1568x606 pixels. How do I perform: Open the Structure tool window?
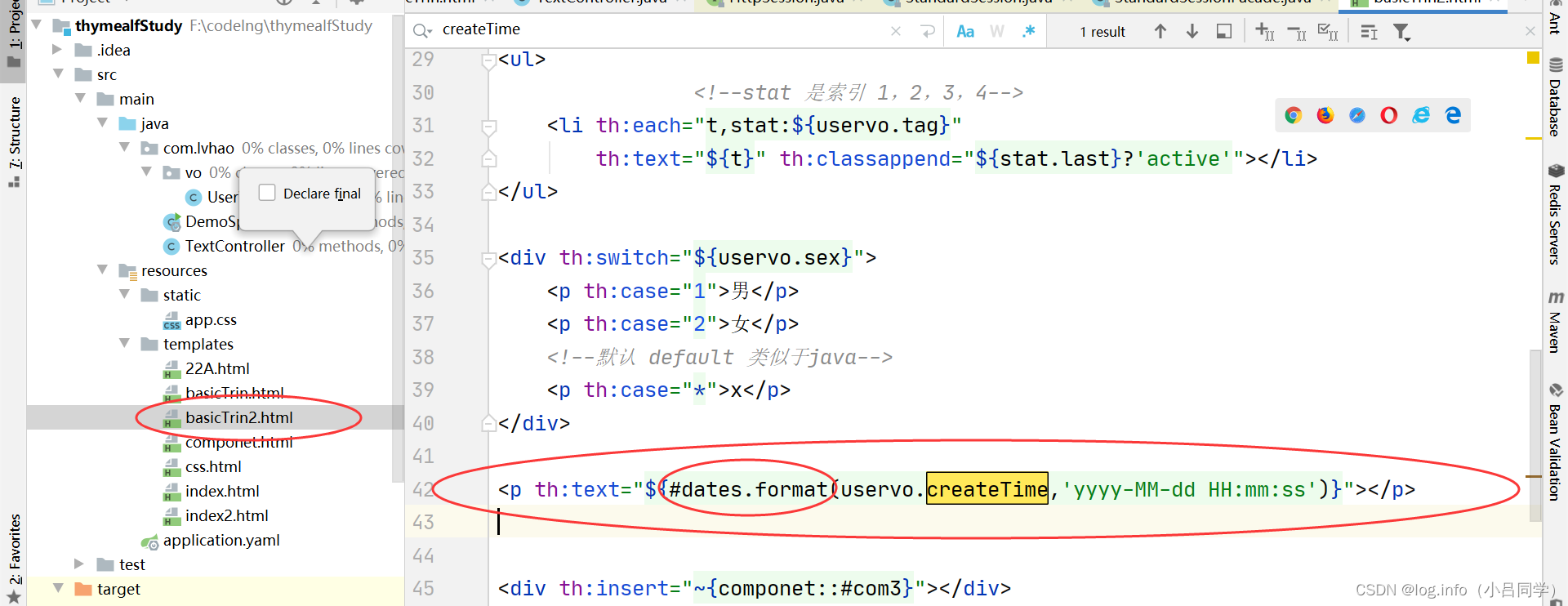tap(14, 141)
